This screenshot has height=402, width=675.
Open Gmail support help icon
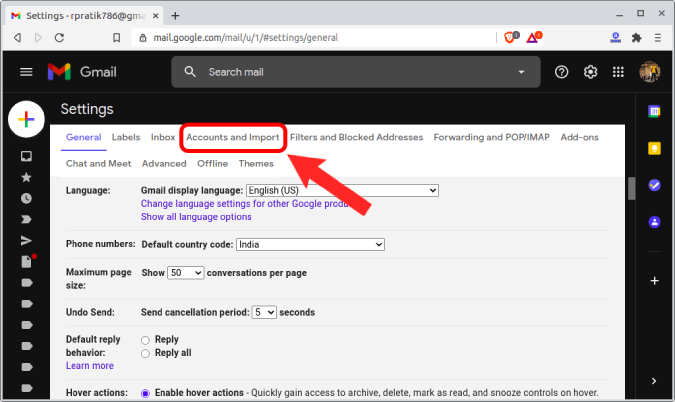click(561, 72)
